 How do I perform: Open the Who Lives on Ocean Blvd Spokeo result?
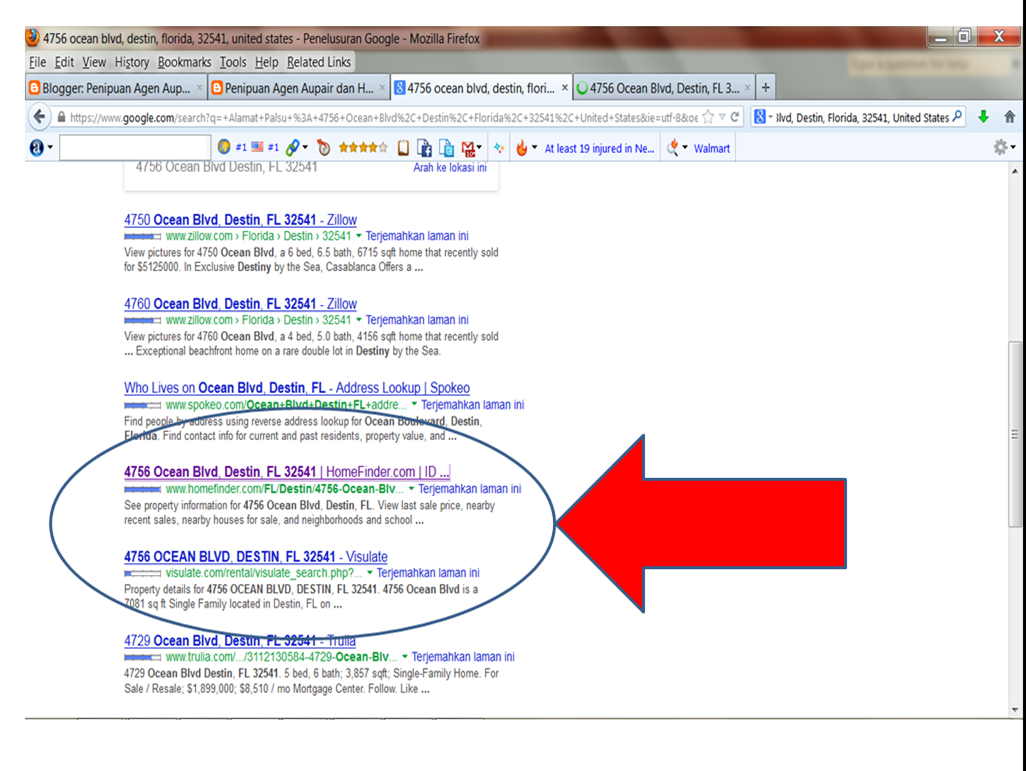tap(297, 387)
